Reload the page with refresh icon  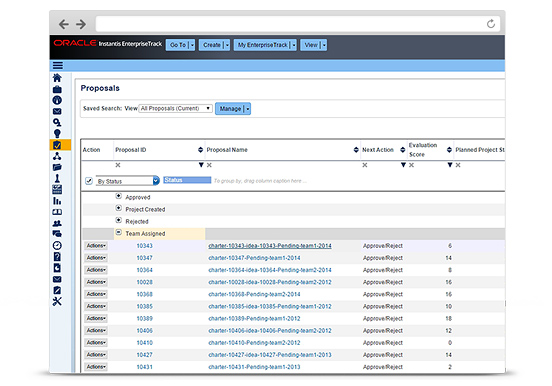491,24
